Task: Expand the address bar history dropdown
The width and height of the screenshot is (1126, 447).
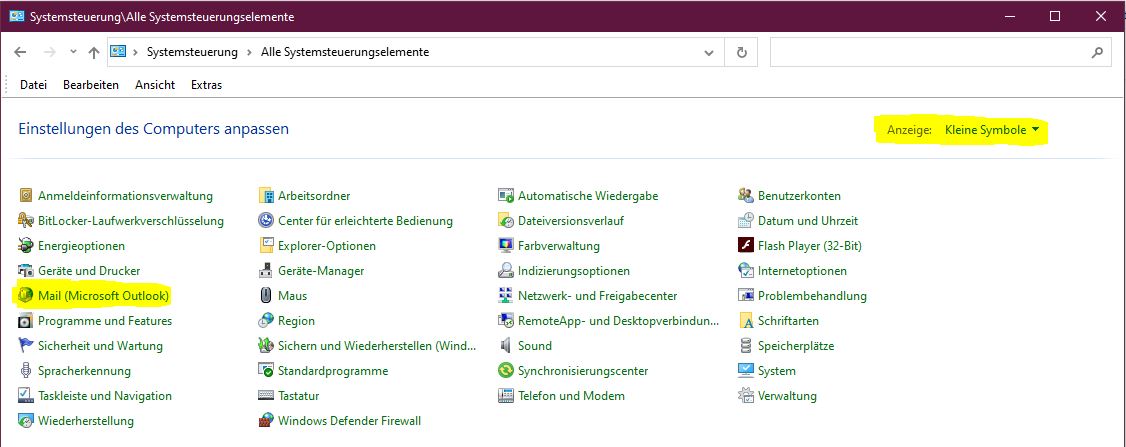Action: pyautogui.click(x=710, y=52)
